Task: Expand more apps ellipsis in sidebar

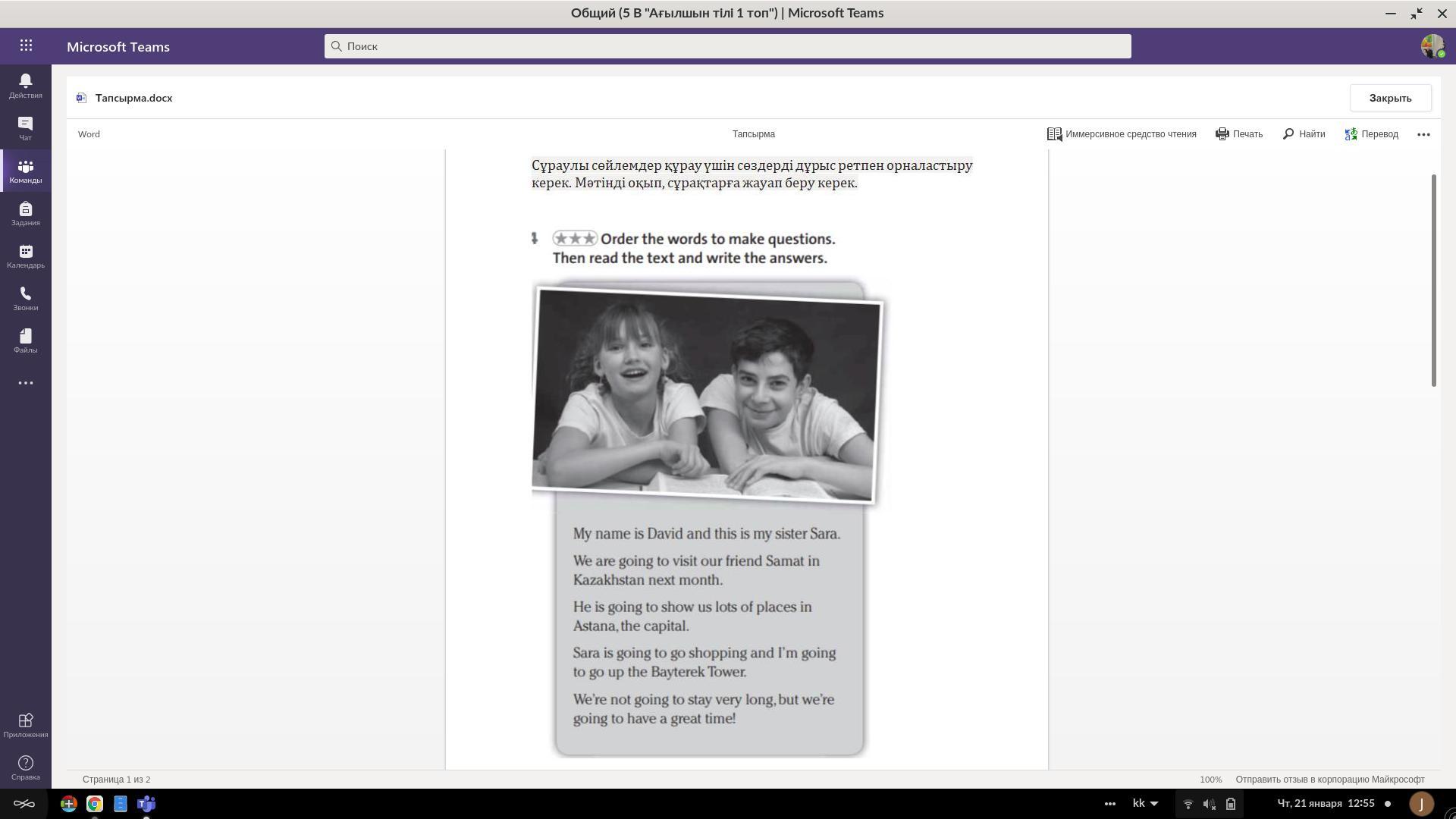Action: tap(25, 383)
